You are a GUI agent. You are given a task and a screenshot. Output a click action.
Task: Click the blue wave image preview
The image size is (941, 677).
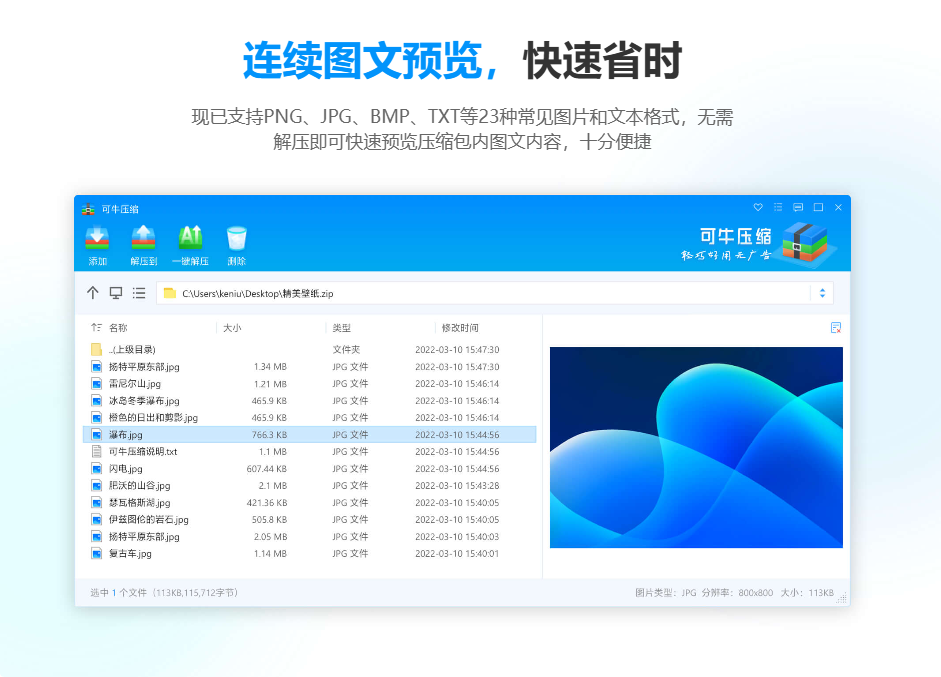[x=696, y=447]
